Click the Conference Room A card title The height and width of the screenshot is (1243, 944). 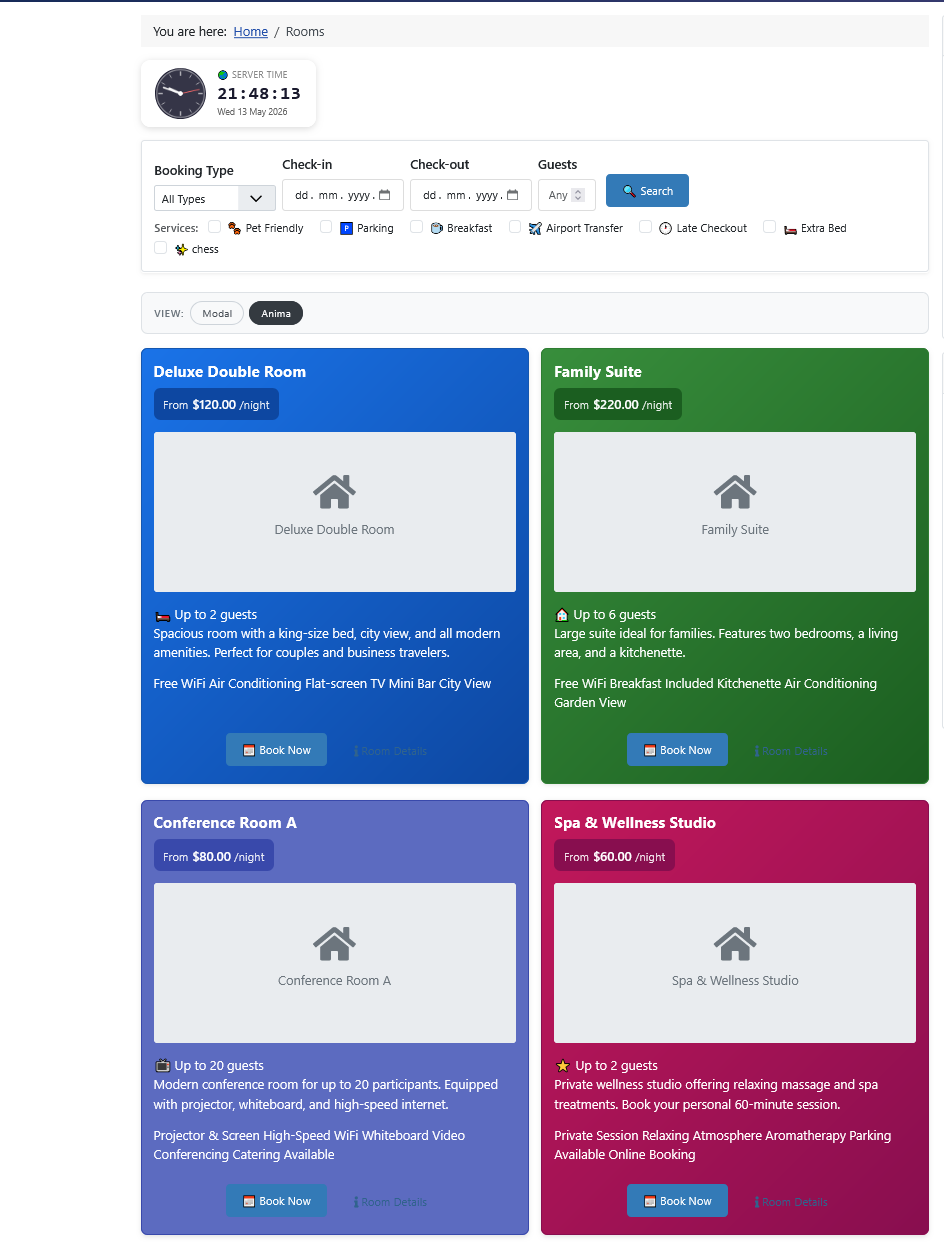tap(225, 822)
